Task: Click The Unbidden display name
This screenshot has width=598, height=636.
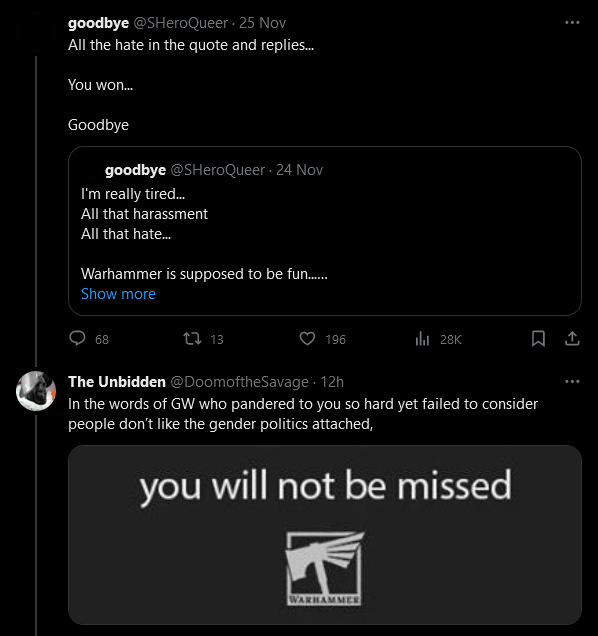Action: click(x=117, y=382)
